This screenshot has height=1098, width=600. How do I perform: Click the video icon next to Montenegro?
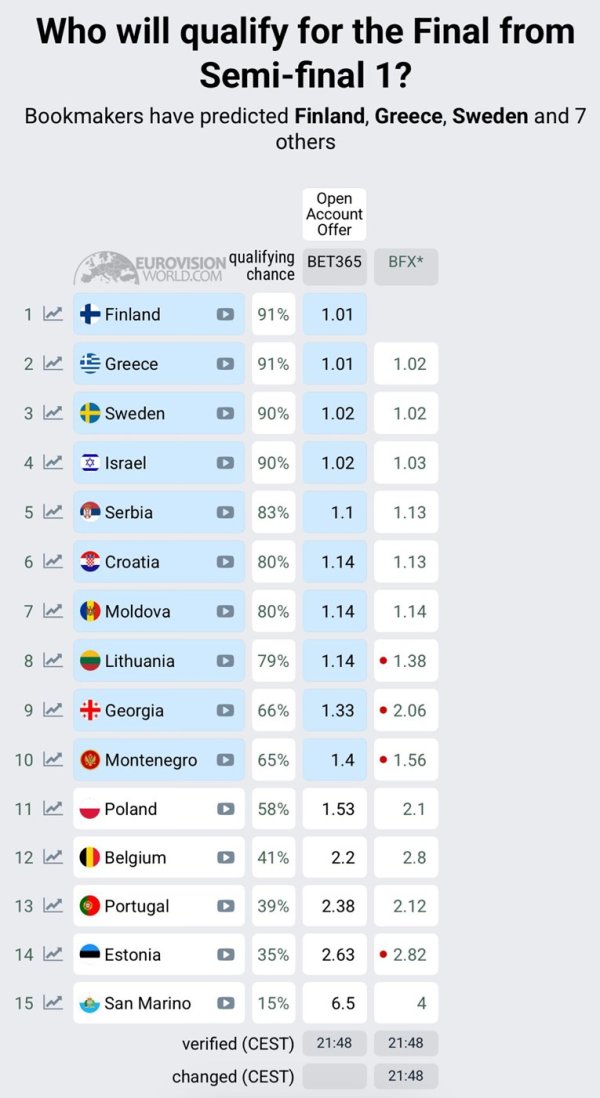click(x=225, y=760)
